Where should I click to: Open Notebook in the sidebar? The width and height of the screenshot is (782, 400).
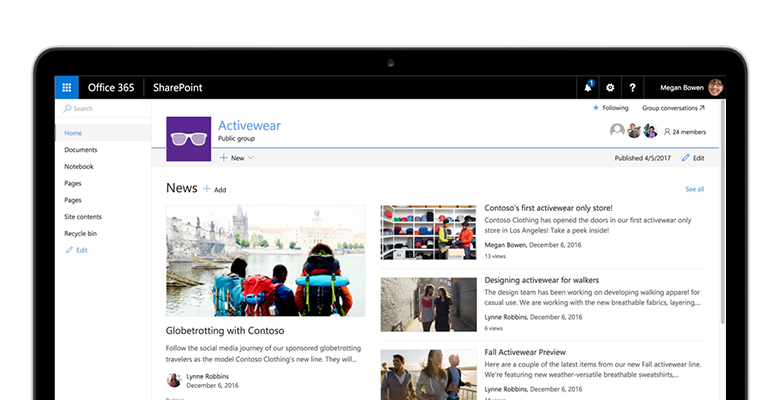[x=79, y=167]
